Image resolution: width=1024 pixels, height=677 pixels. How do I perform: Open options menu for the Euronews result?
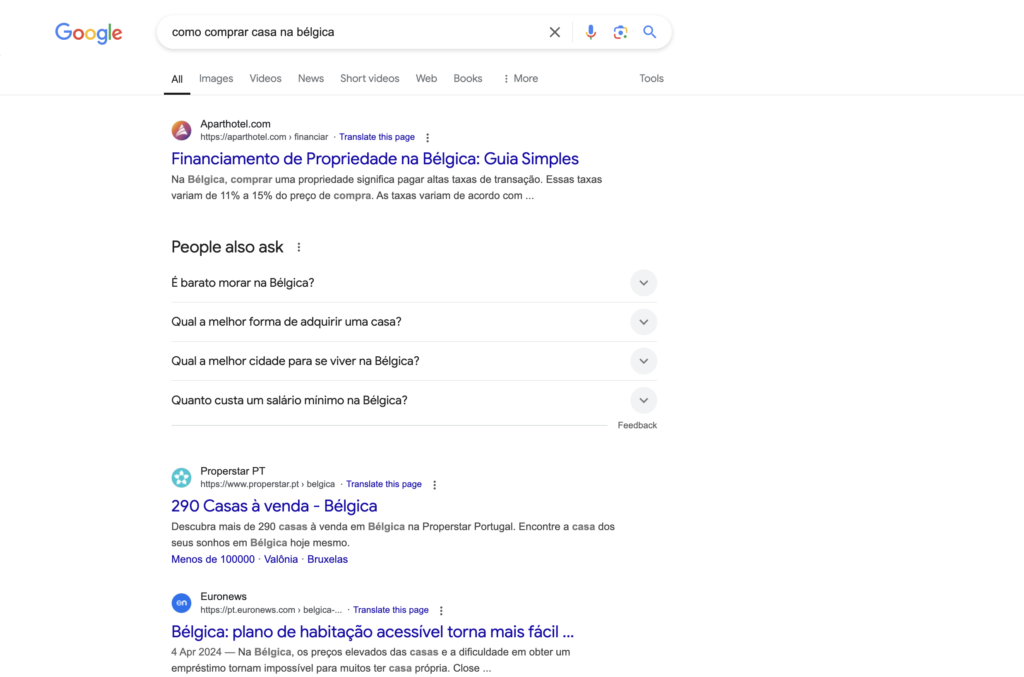click(441, 610)
